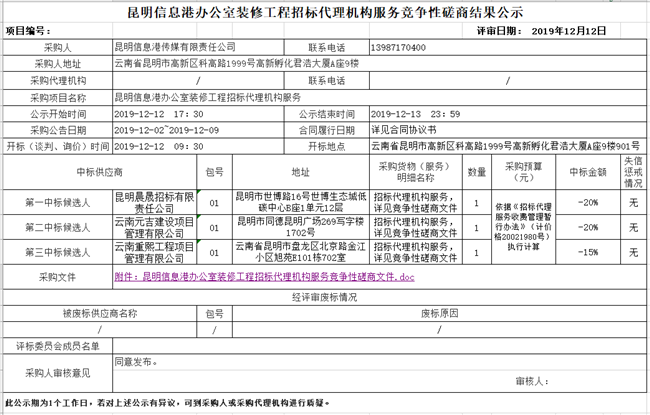Viewport: 650px width, 415px height.
Task: Click the 采购文件 label cell
Action: (58, 277)
